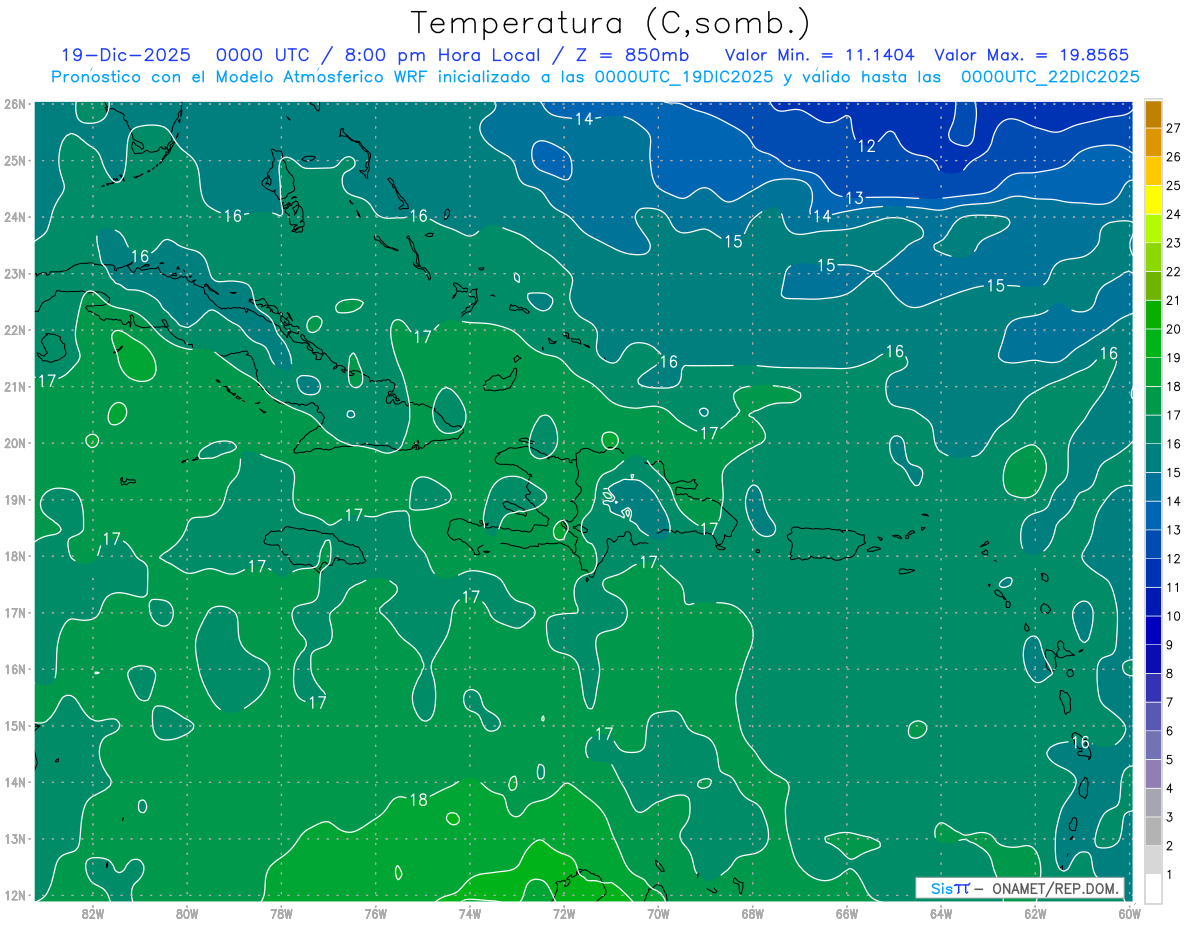Click the latitude axis label "22N"
1200x927 pixels.
14,330
